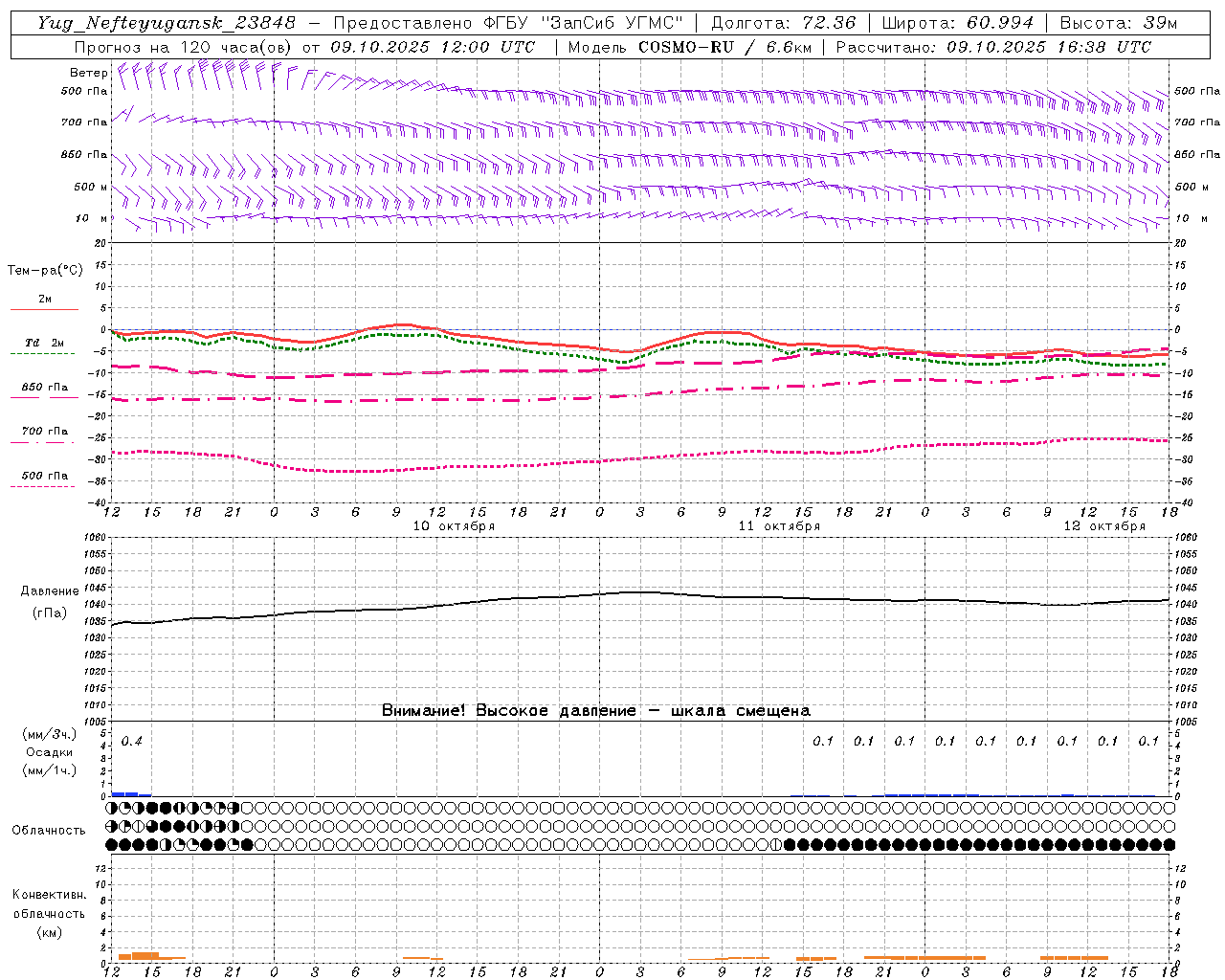Screen dimensions: 1225x980
Task: Click the 11 октября date label
Action: 779,526
